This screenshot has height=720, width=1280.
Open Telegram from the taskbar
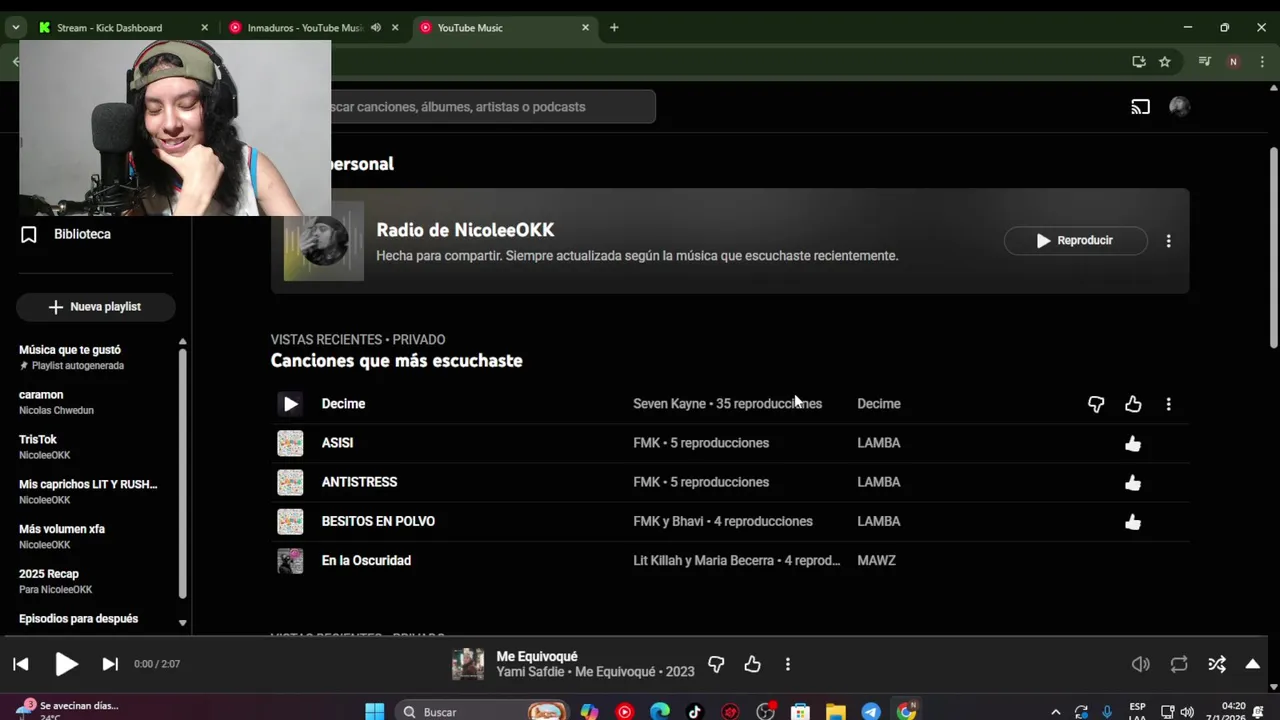pyautogui.click(x=871, y=712)
